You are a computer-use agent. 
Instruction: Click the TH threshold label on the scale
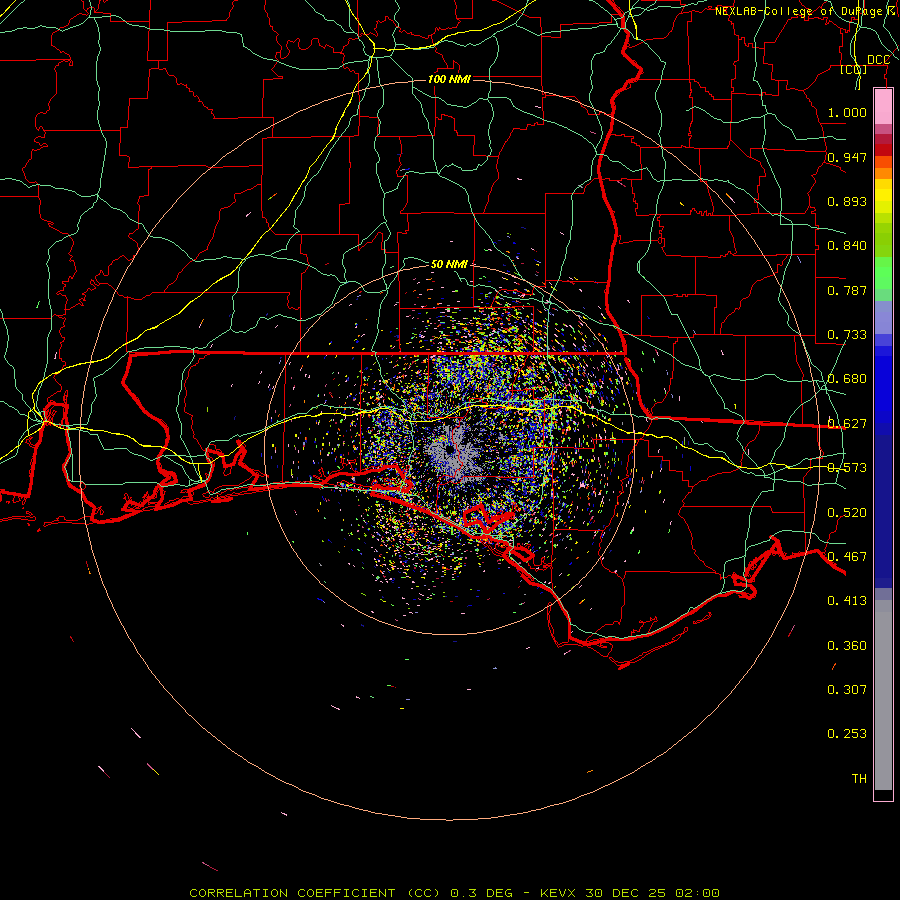coord(859,779)
